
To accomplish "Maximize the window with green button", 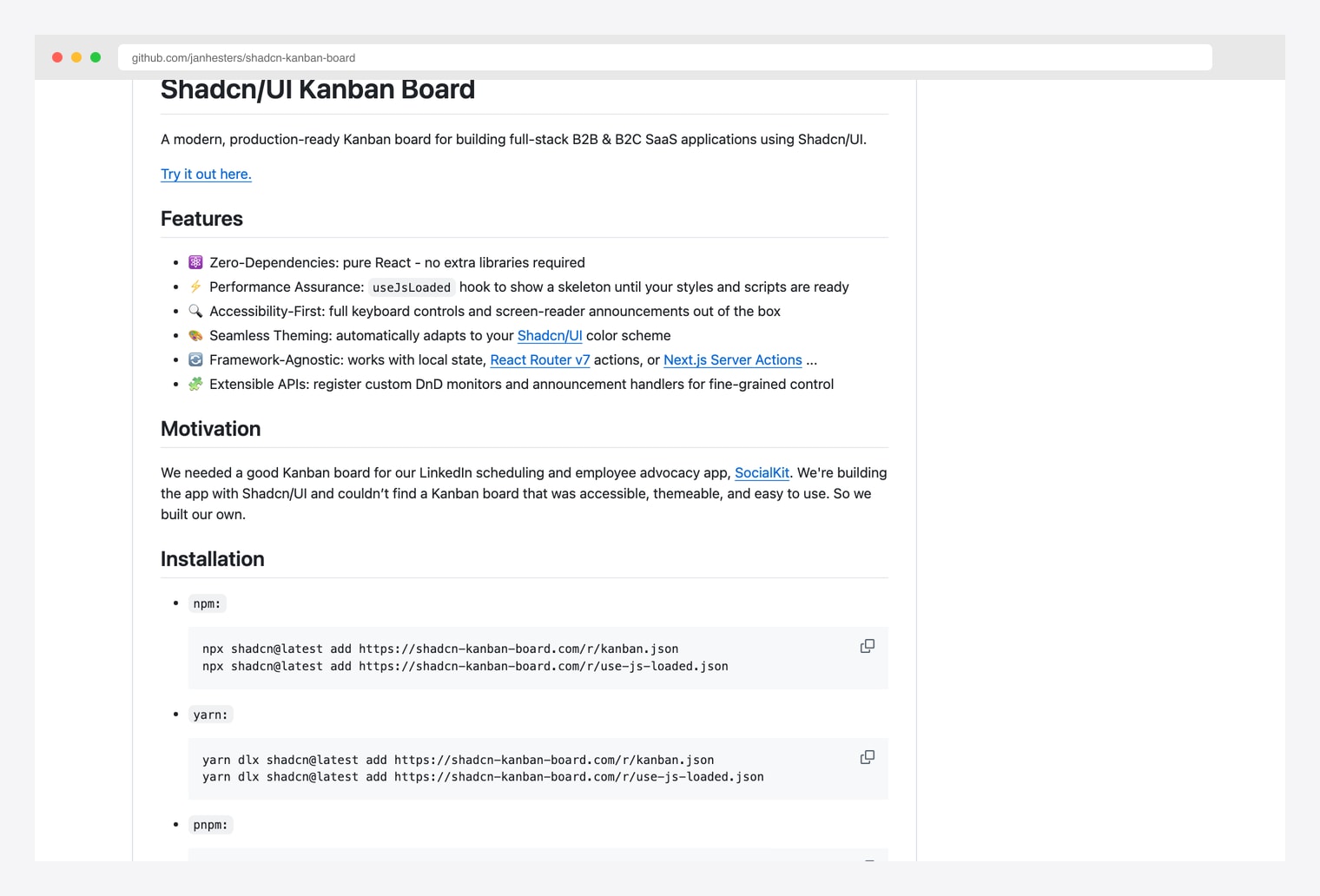I will point(96,57).
